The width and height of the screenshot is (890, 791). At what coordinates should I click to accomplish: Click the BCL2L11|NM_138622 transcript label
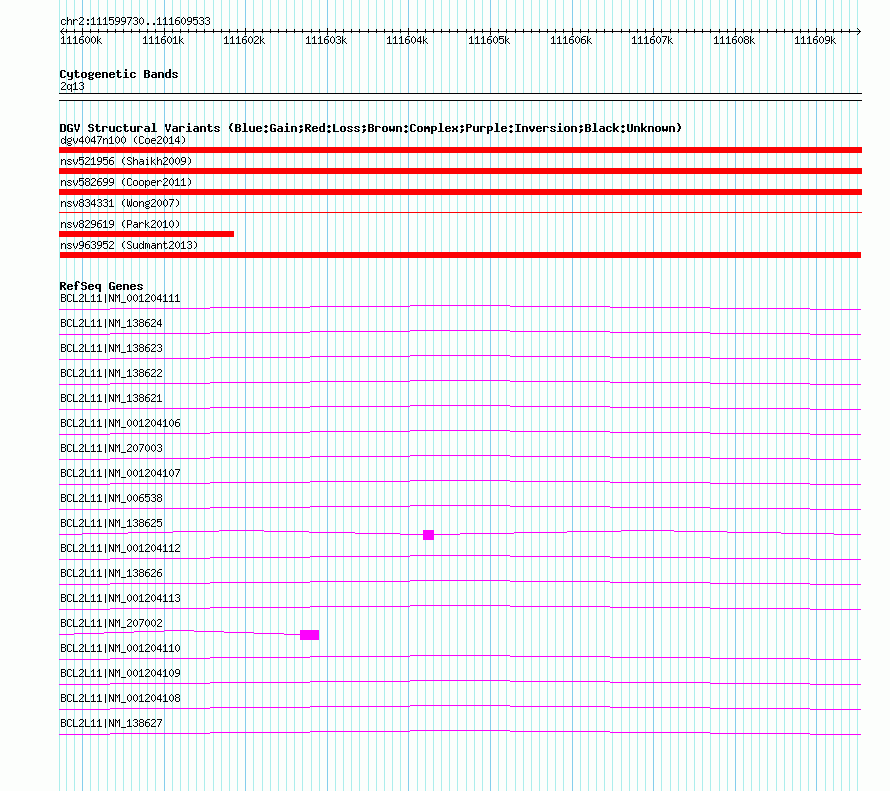(111, 373)
